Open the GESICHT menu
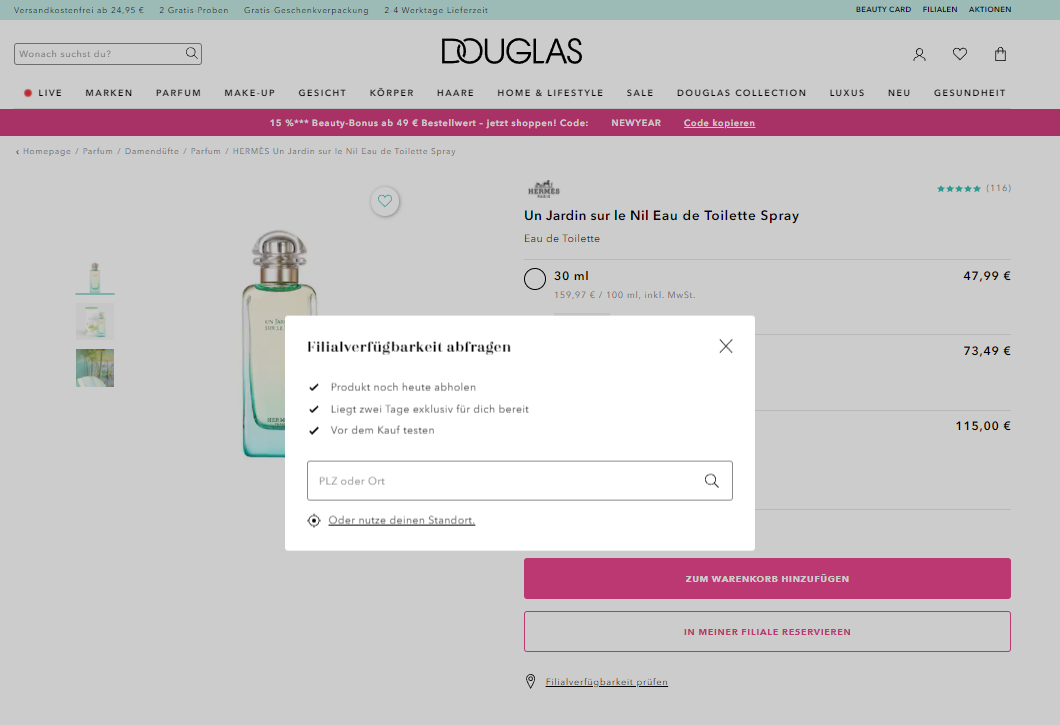This screenshot has width=1060, height=725. [x=322, y=93]
